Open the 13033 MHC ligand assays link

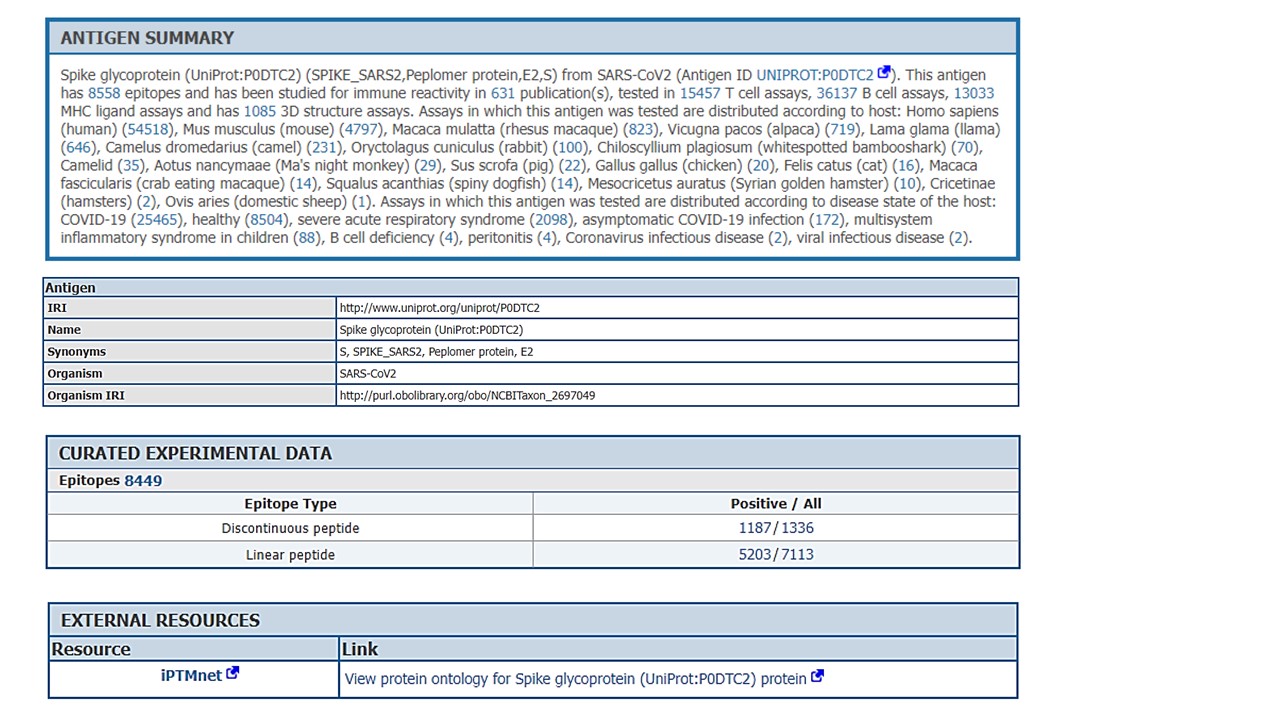tap(973, 93)
